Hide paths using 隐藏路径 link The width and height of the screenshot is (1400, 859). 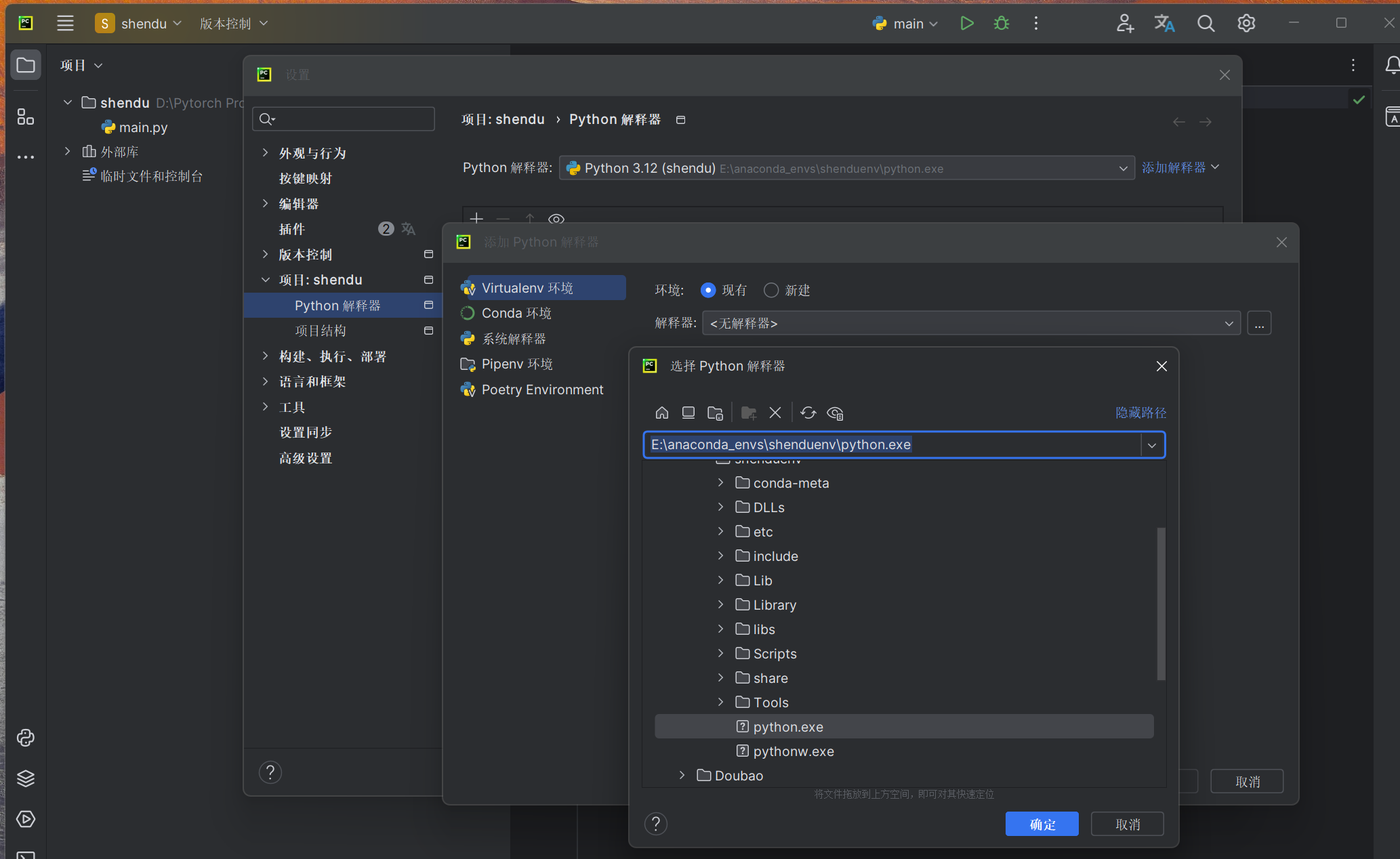coord(1140,413)
